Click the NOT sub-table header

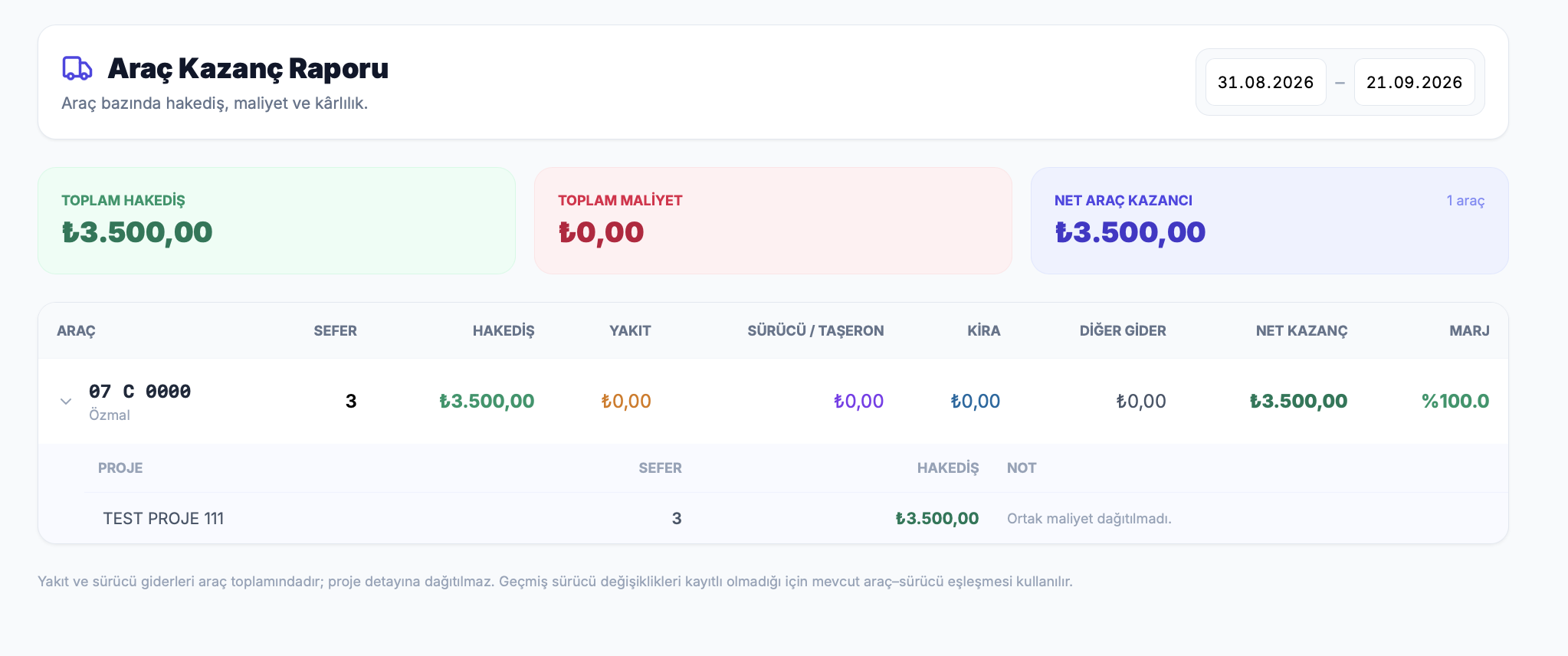pos(1022,468)
